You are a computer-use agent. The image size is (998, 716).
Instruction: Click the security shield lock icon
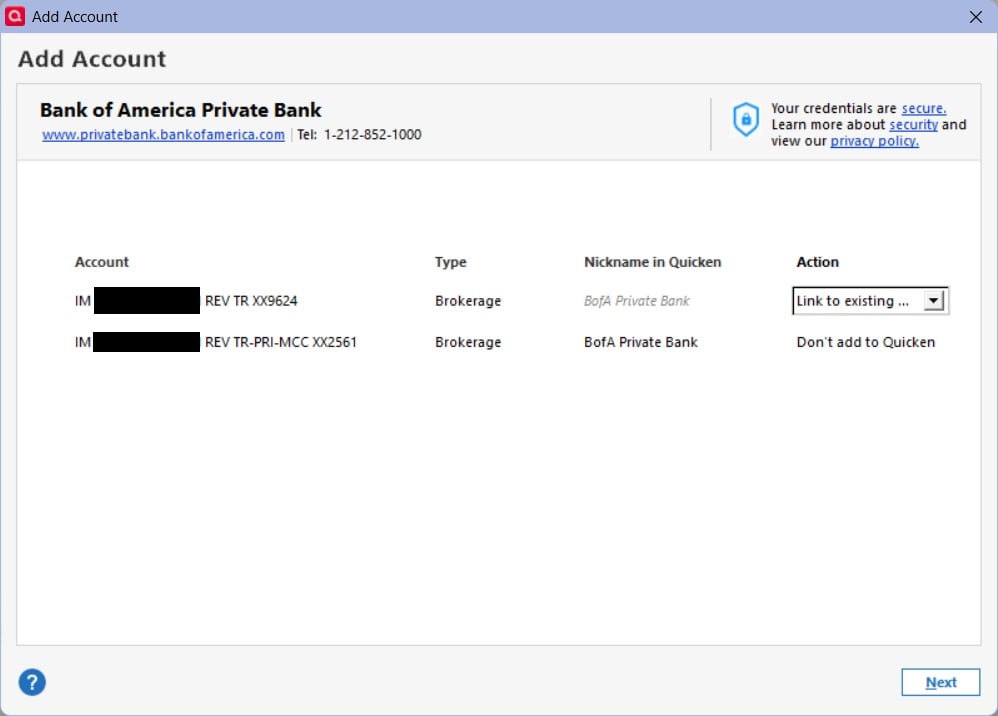pos(745,119)
